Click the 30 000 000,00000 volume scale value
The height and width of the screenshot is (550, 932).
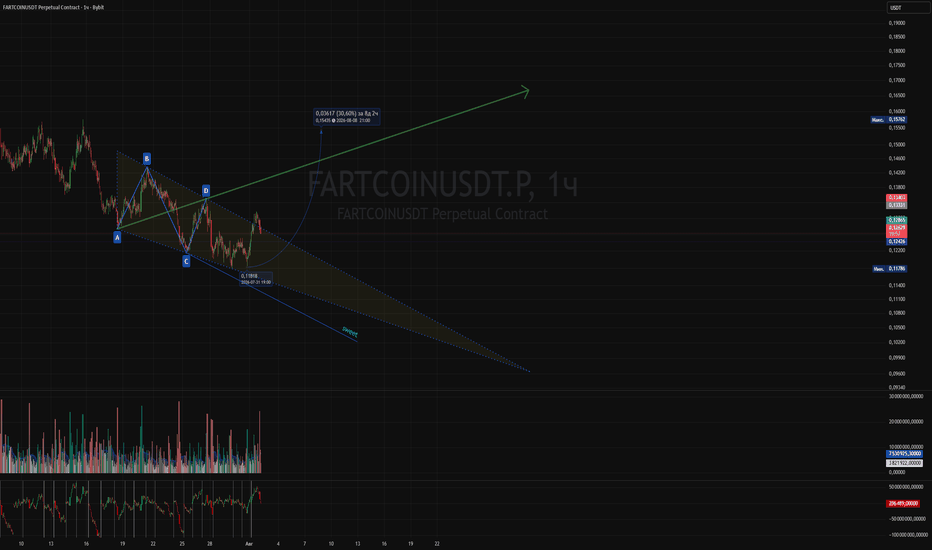[906, 396]
